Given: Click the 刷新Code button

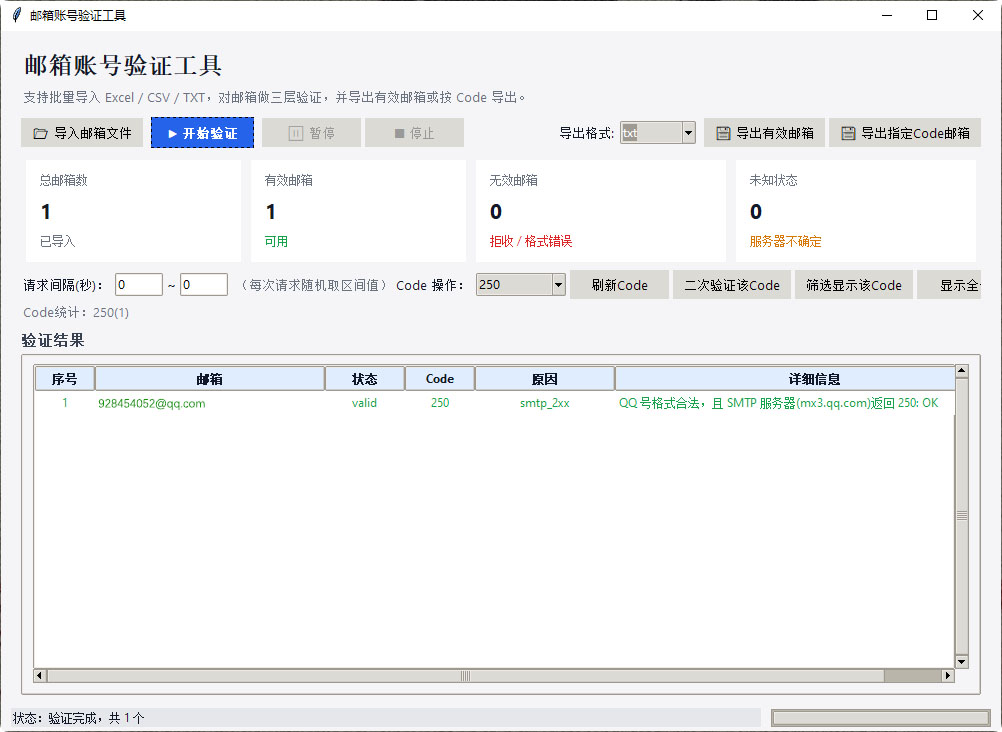Looking at the screenshot, I should point(618,284).
